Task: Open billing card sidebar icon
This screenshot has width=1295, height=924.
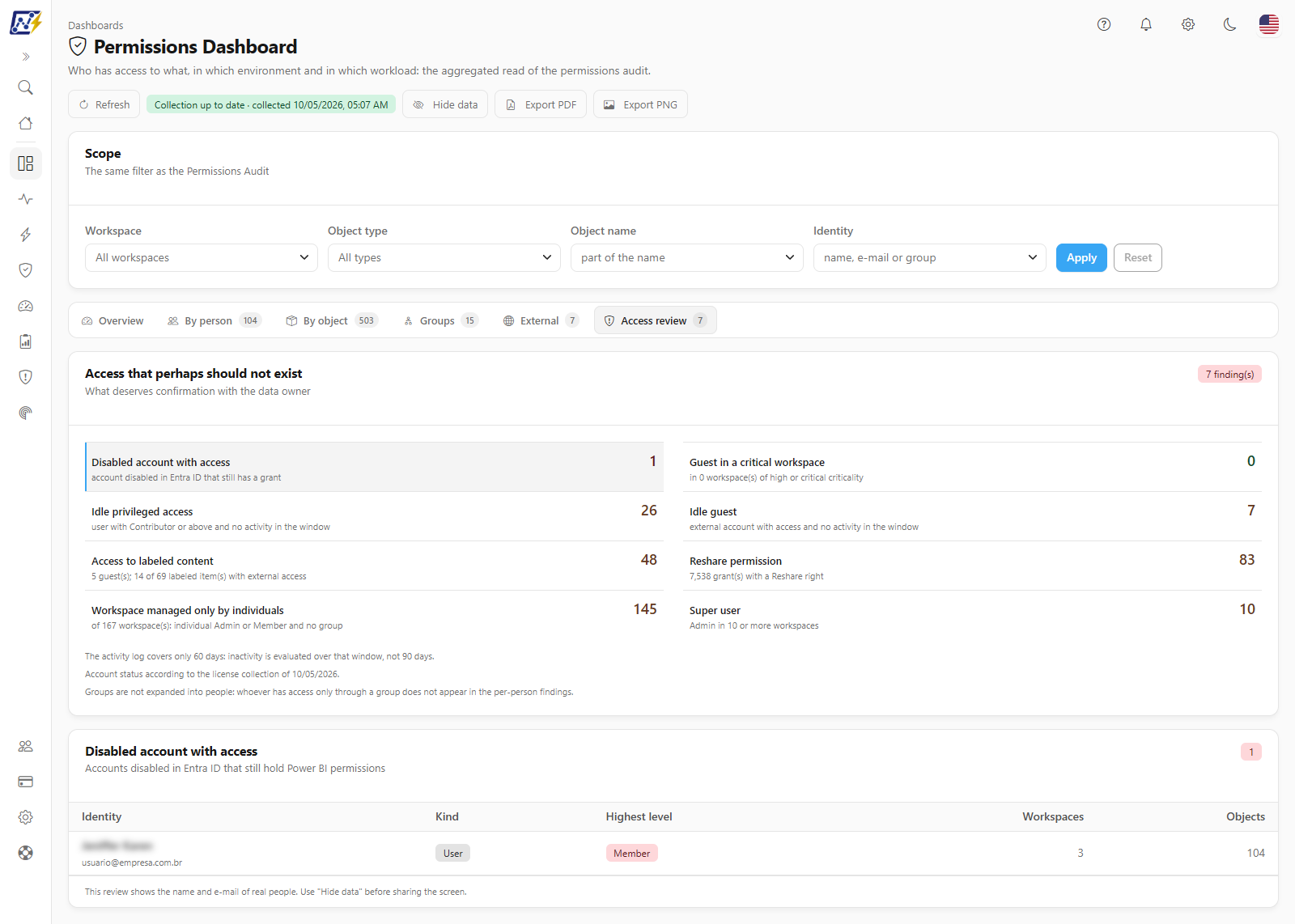Action: click(x=26, y=782)
